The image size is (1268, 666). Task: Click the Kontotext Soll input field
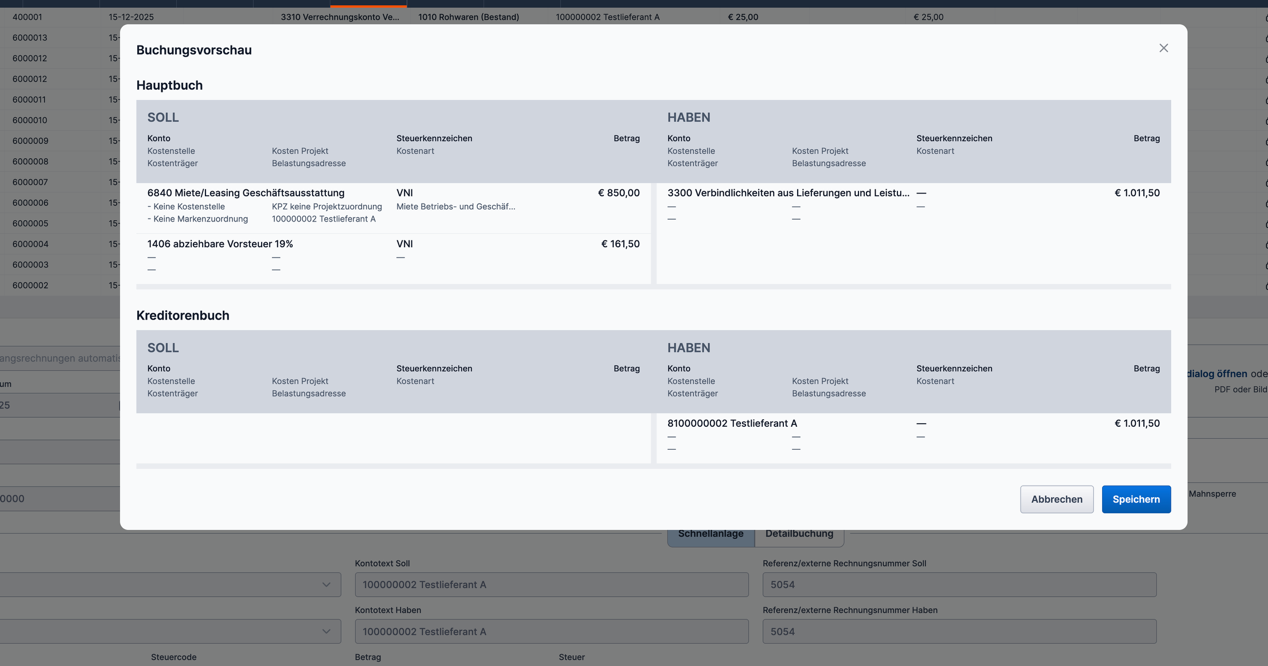coord(551,585)
